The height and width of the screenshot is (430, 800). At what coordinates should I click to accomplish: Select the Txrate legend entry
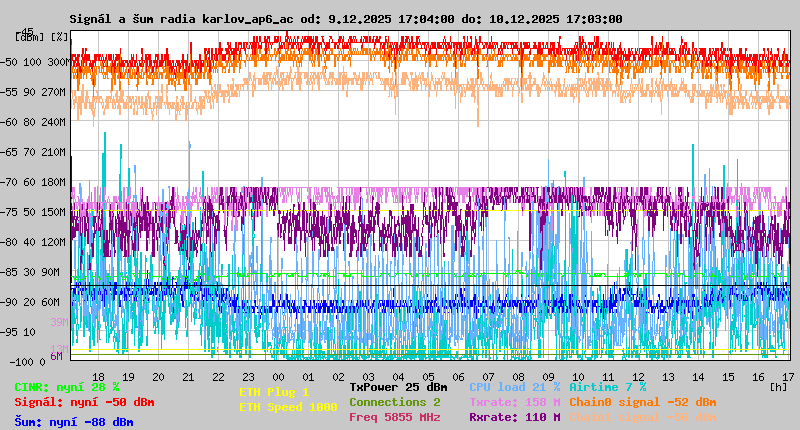(x=514, y=402)
